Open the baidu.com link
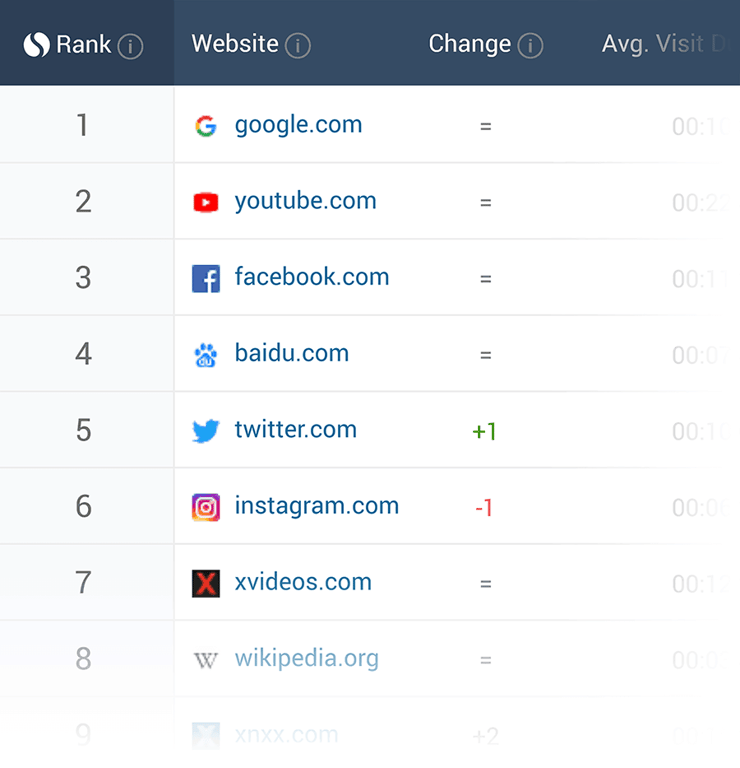Viewport: 740px width, 768px height. [x=291, y=353]
